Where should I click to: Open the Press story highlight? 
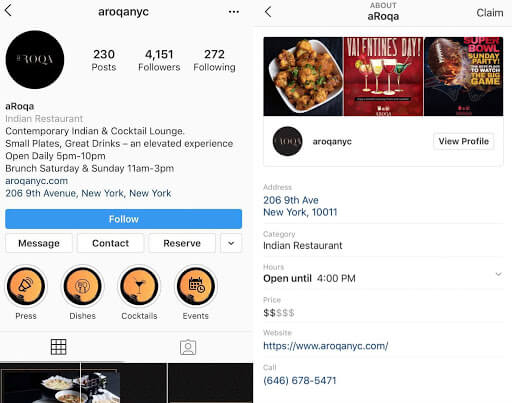pos(26,286)
